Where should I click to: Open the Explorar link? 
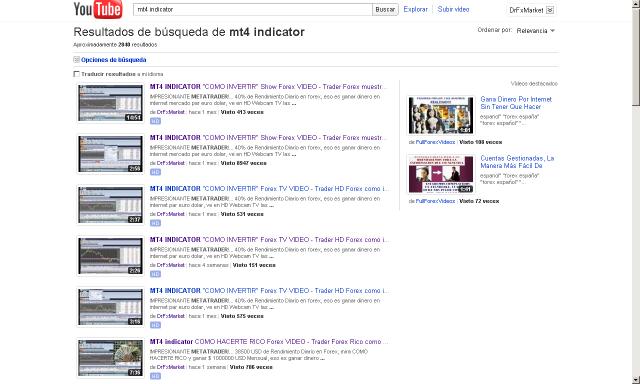416,9
